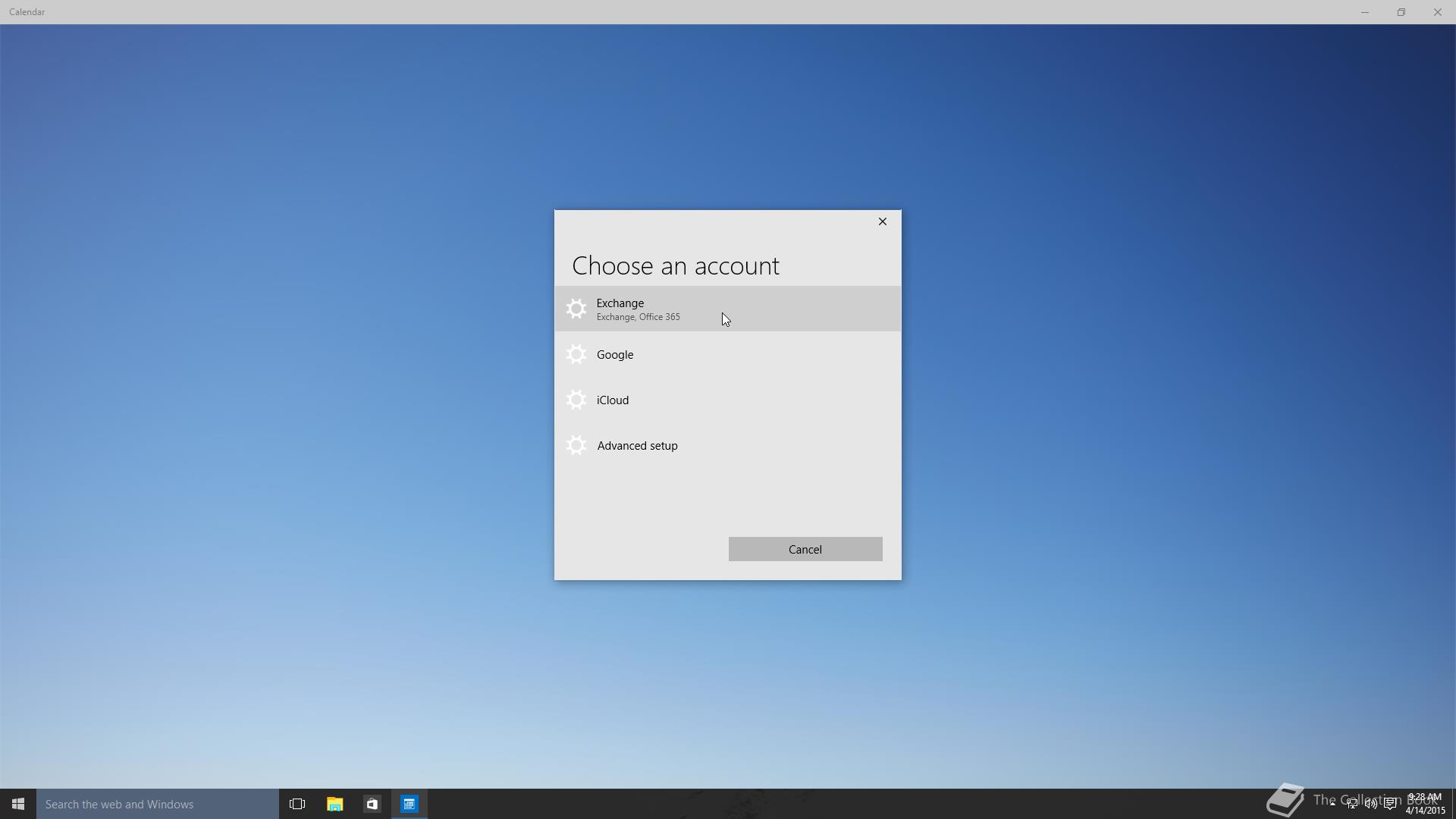Focus the Search the web and Windows box

tap(158, 804)
